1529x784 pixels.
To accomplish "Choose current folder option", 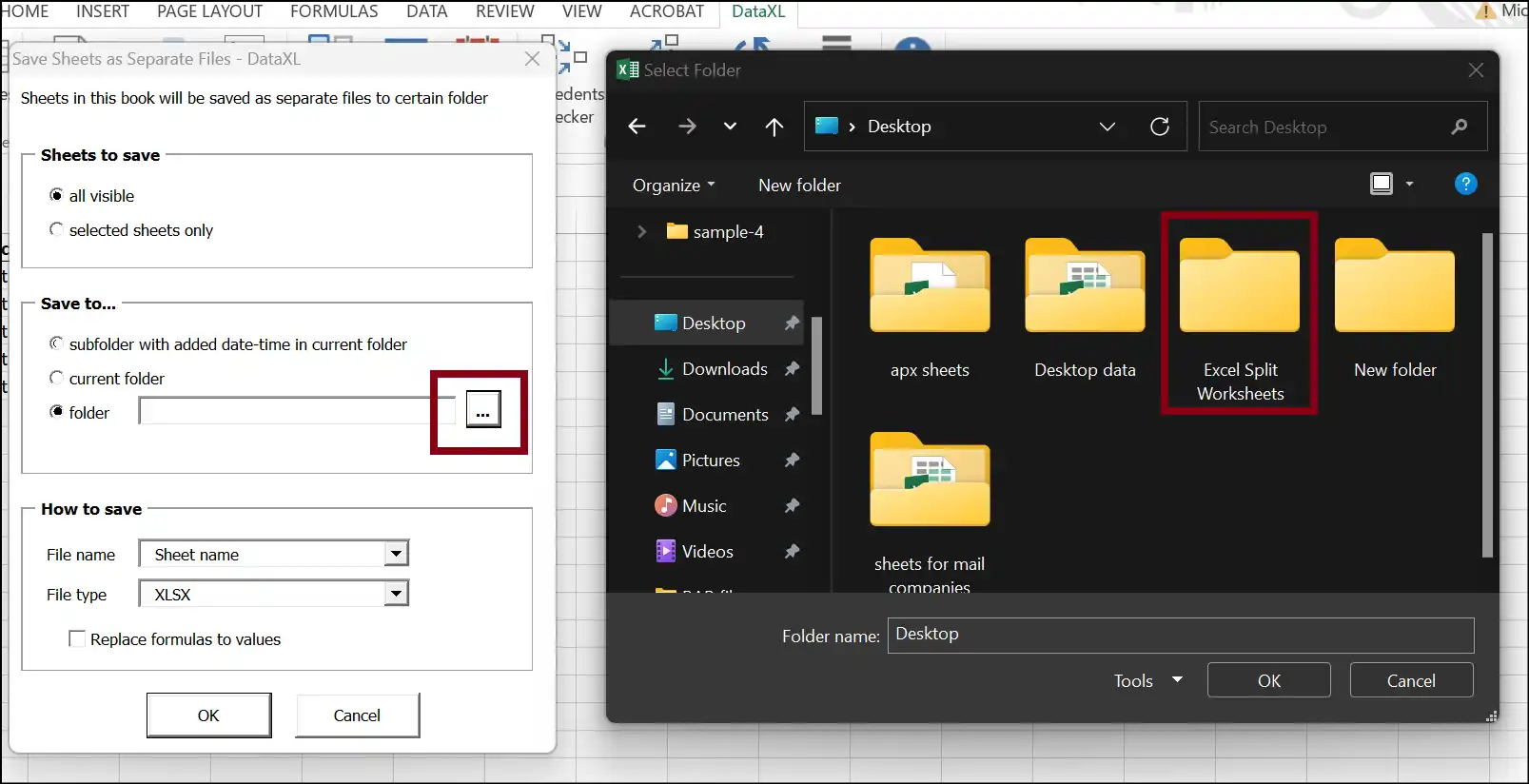I will pyautogui.click(x=107, y=379).
